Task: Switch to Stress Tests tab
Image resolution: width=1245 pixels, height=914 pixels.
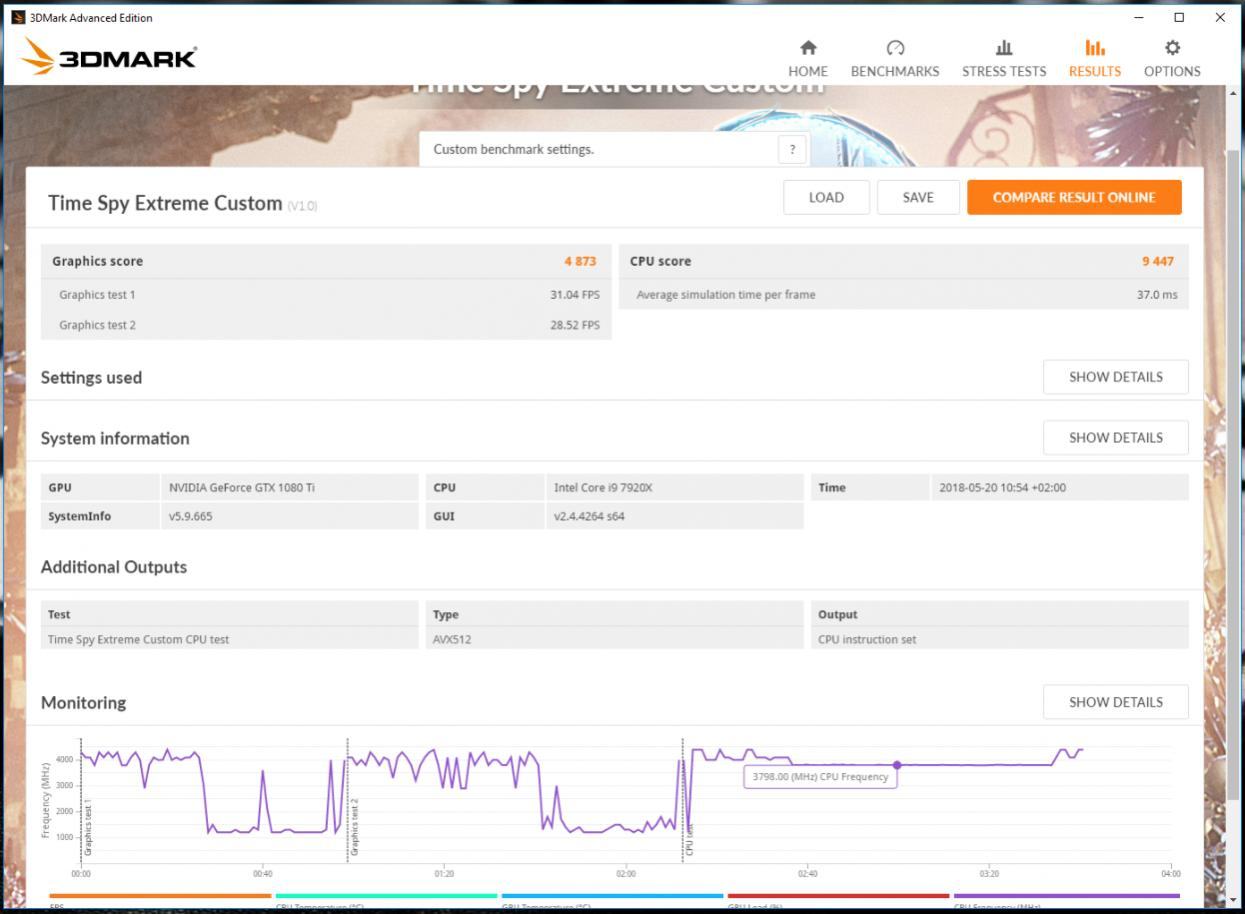Action: (1004, 58)
